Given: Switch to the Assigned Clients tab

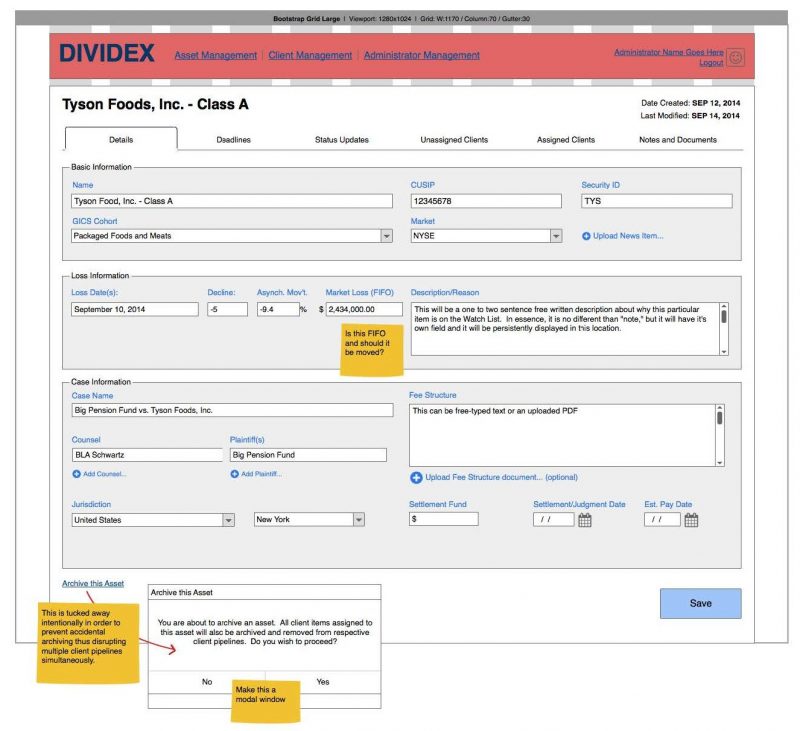Looking at the screenshot, I should pyautogui.click(x=566, y=140).
